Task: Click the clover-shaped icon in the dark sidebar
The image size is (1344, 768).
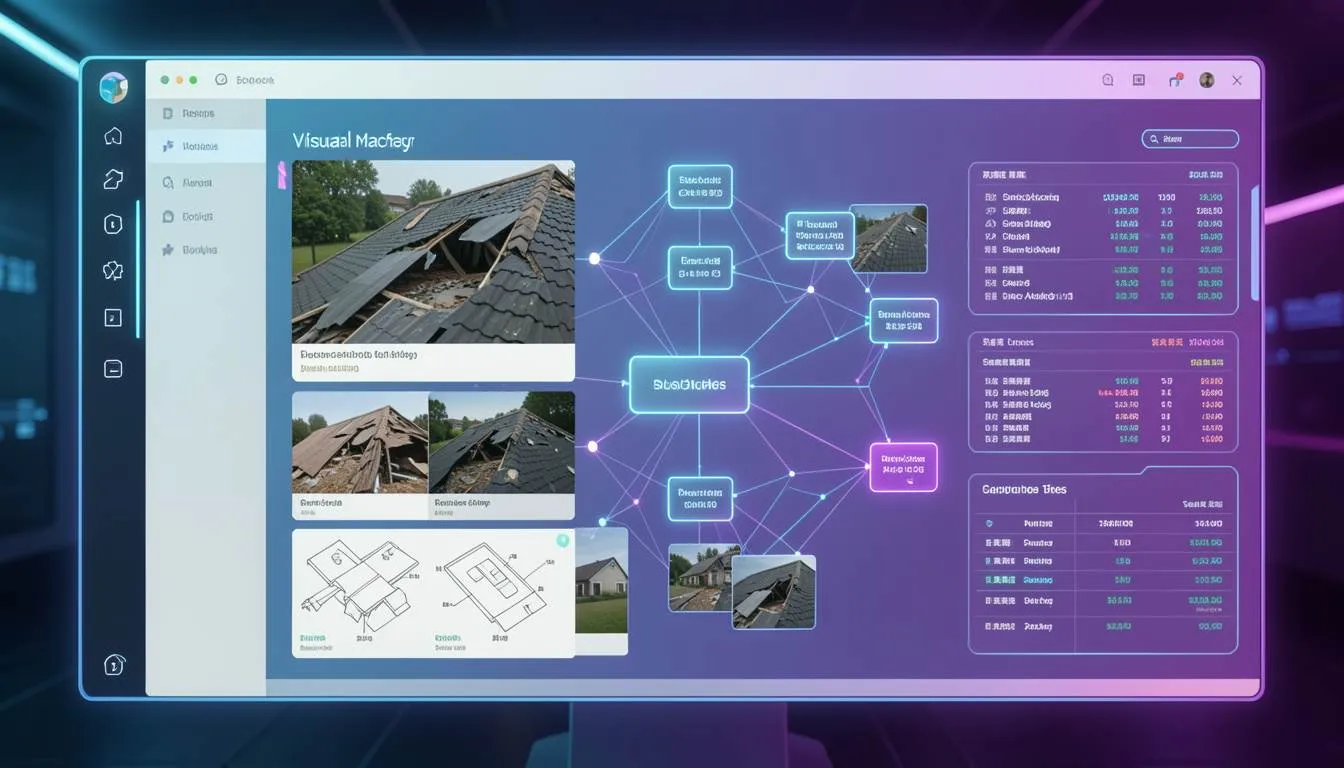Action: click(x=113, y=270)
